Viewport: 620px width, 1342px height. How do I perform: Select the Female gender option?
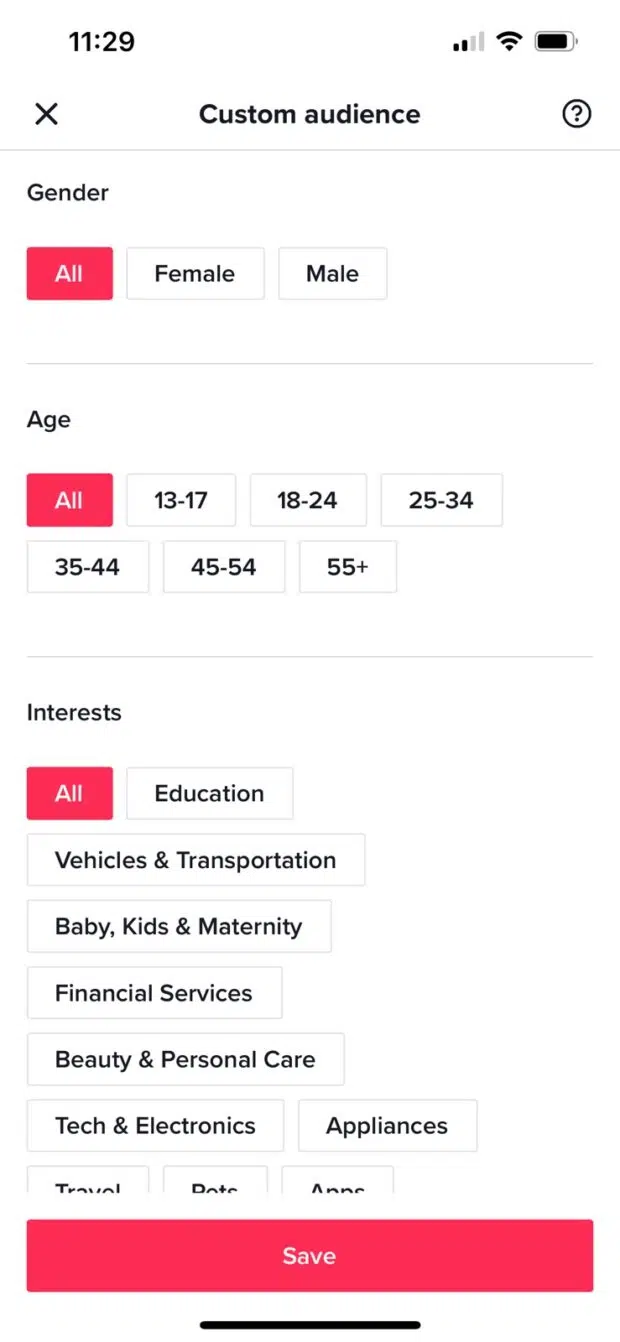tap(195, 274)
